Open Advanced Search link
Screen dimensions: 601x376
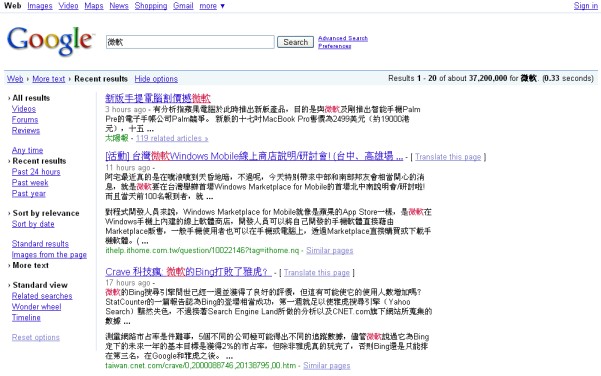point(343,38)
